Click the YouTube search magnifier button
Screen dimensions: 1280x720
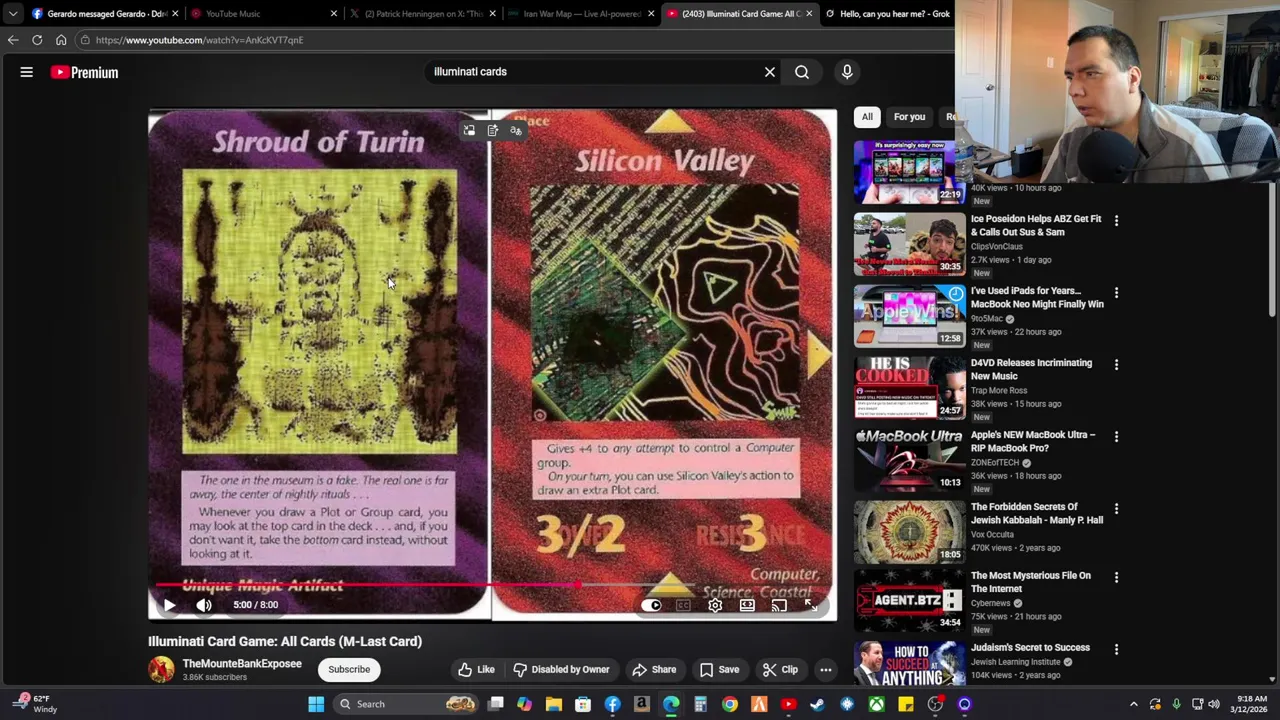tap(802, 72)
